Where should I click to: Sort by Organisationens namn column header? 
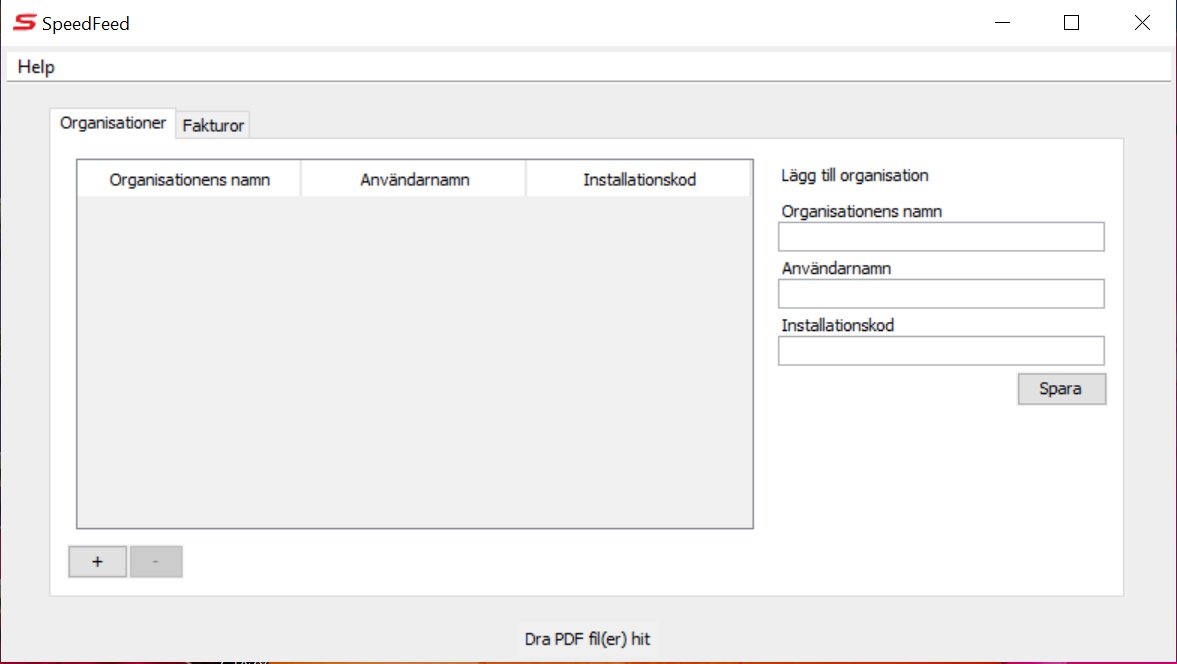[x=189, y=180]
